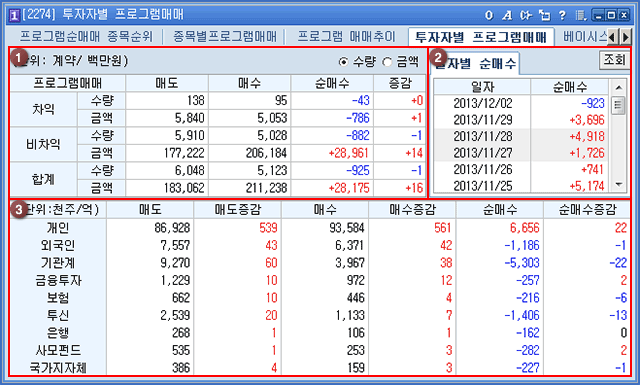
Task: Select the scrollbar thumb in the daily net-buy list
Action: [x=618, y=105]
